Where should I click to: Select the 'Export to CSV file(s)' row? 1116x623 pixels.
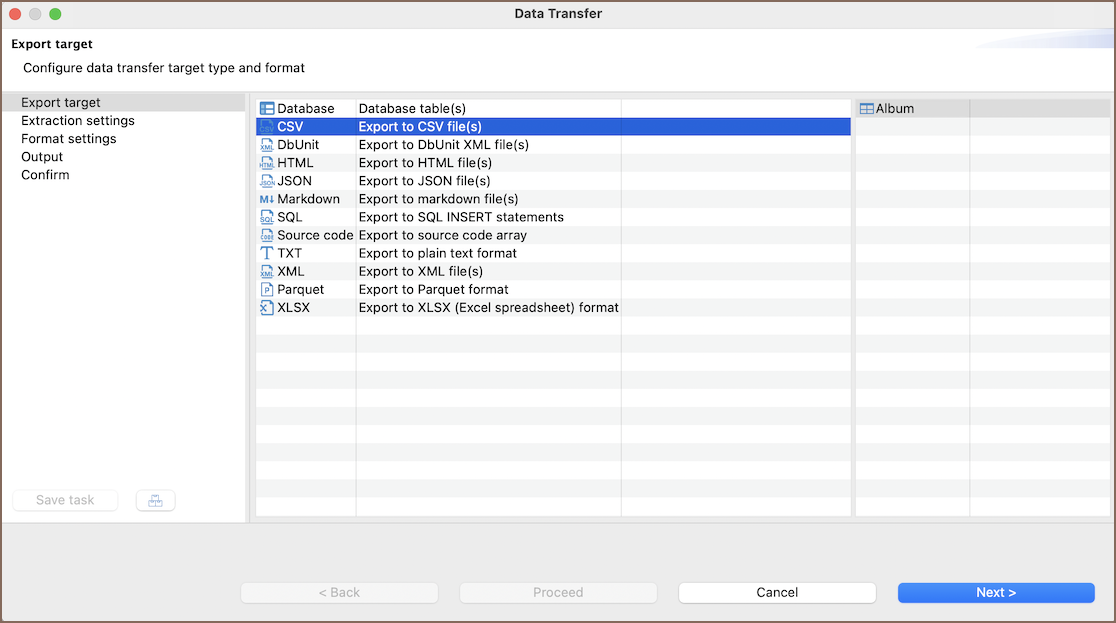(420, 127)
